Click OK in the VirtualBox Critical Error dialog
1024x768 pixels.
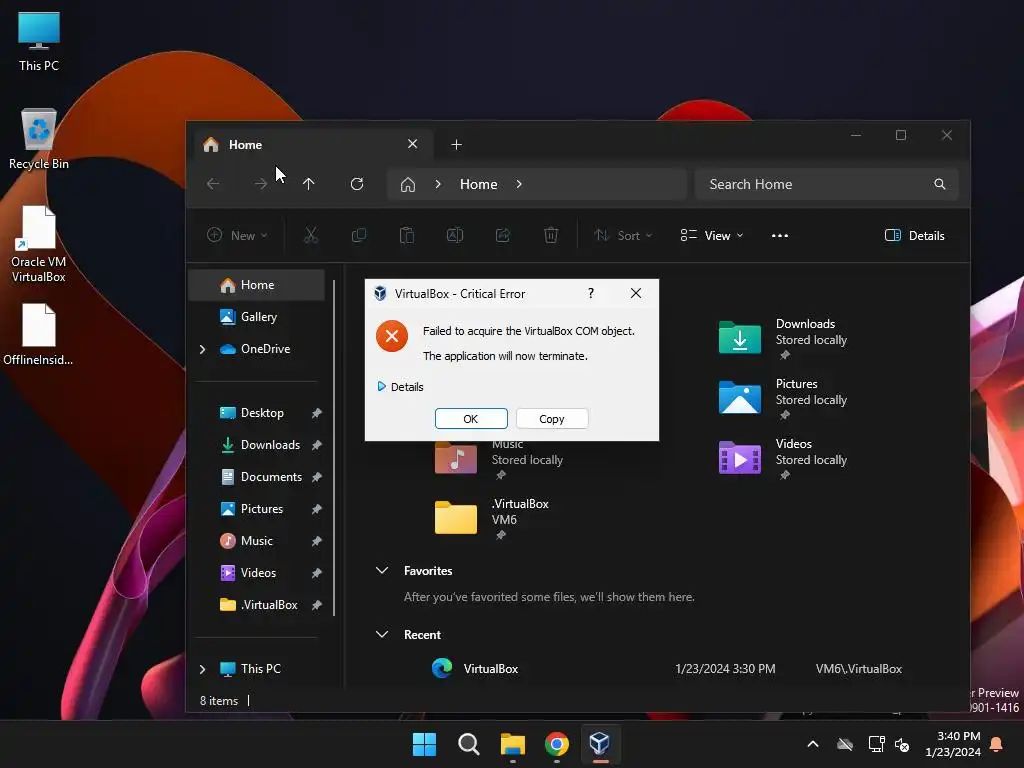tap(471, 419)
